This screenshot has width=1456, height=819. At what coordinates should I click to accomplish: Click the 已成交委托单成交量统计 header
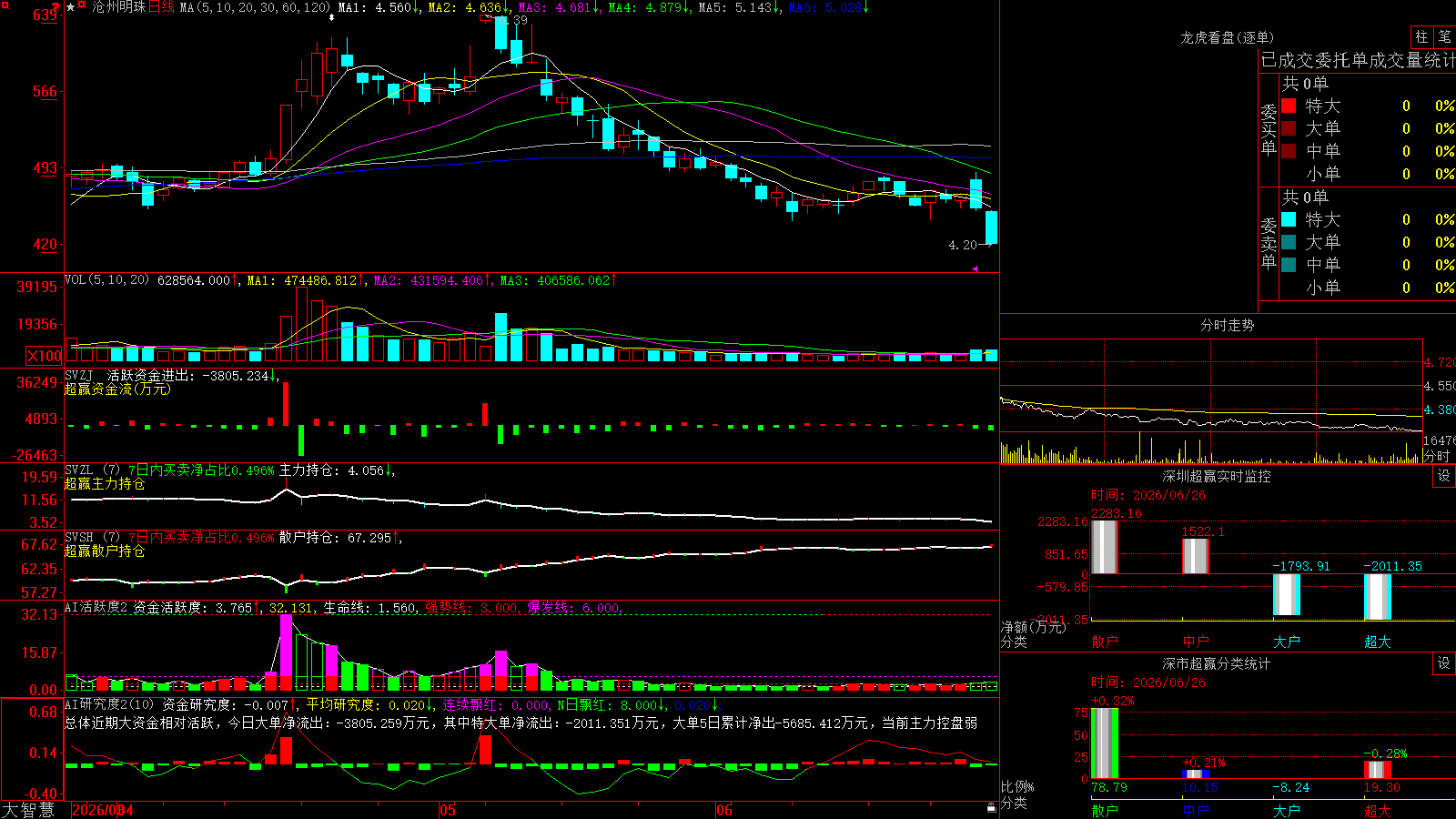tap(1358, 61)
